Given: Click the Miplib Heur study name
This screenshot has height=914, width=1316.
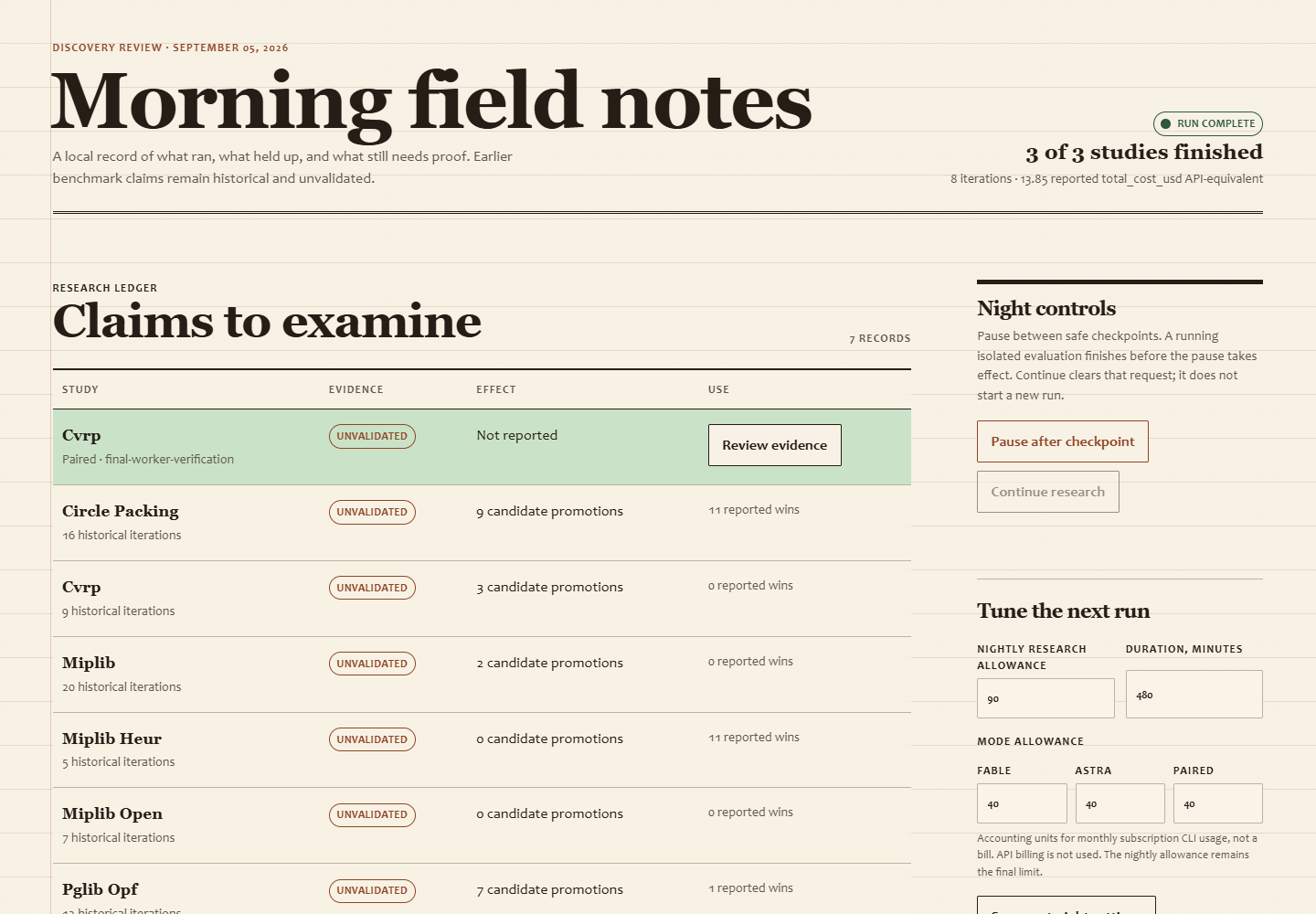Looking at the screenshot, I should [111, 739].
